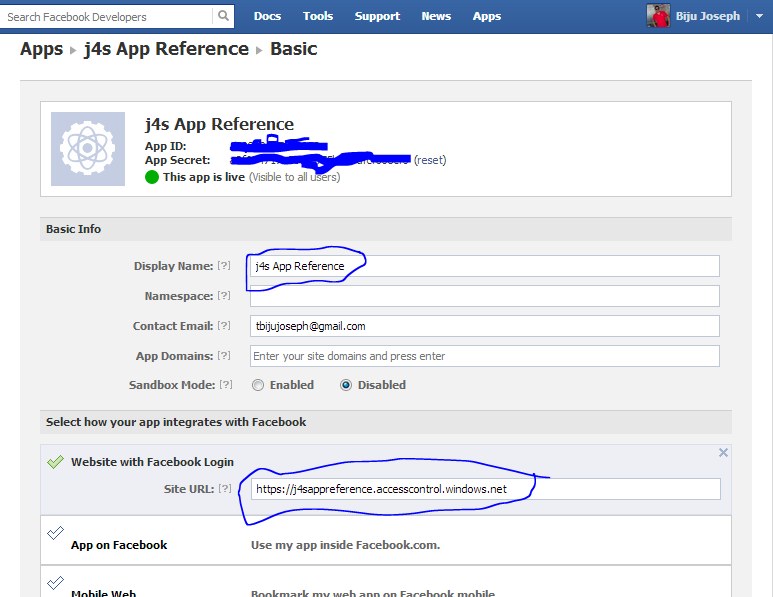Image resolution: width=773 pixels, height=597 pixels.
Task: Click the Site URL help [?] icon
Action: pyautogui.click(x=225, y=488)
